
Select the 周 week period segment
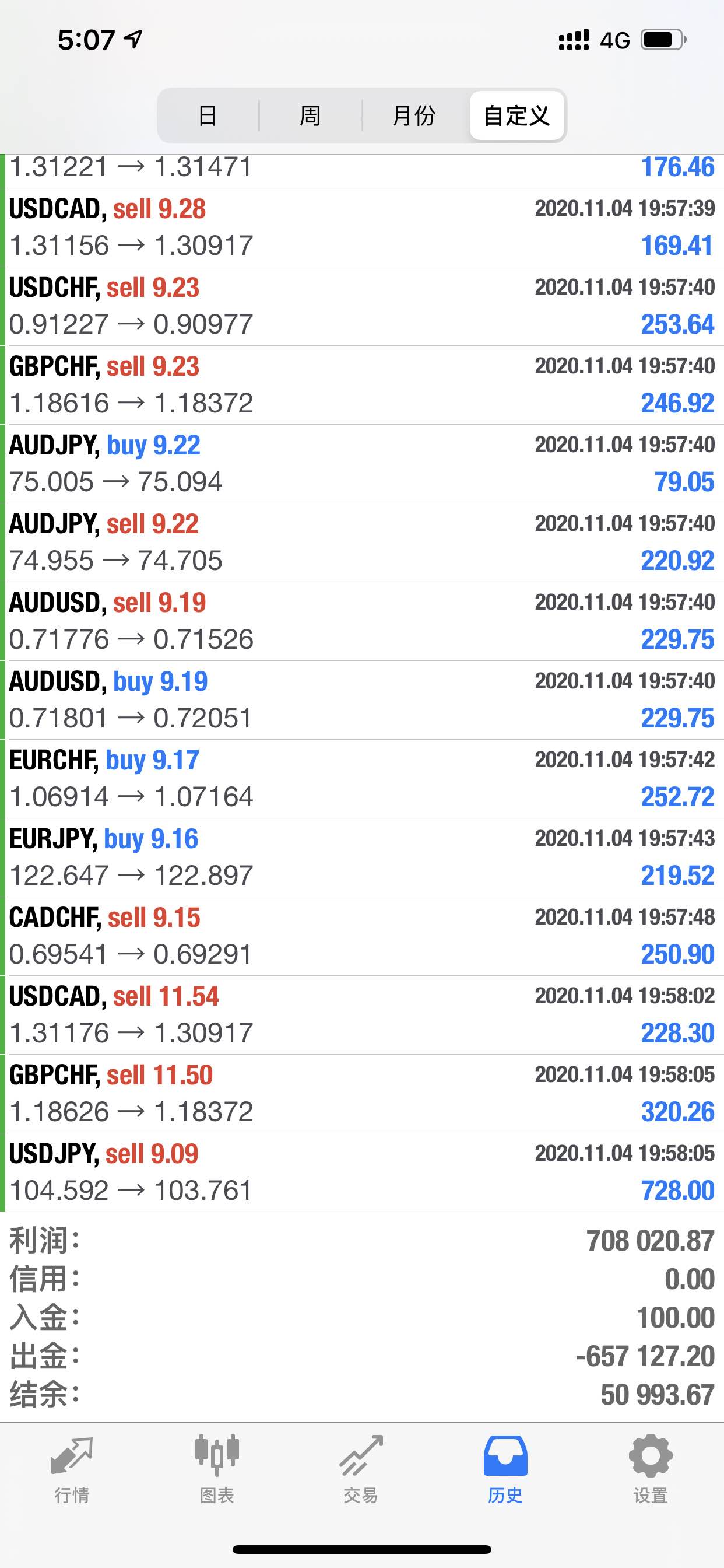click(310, 115)
